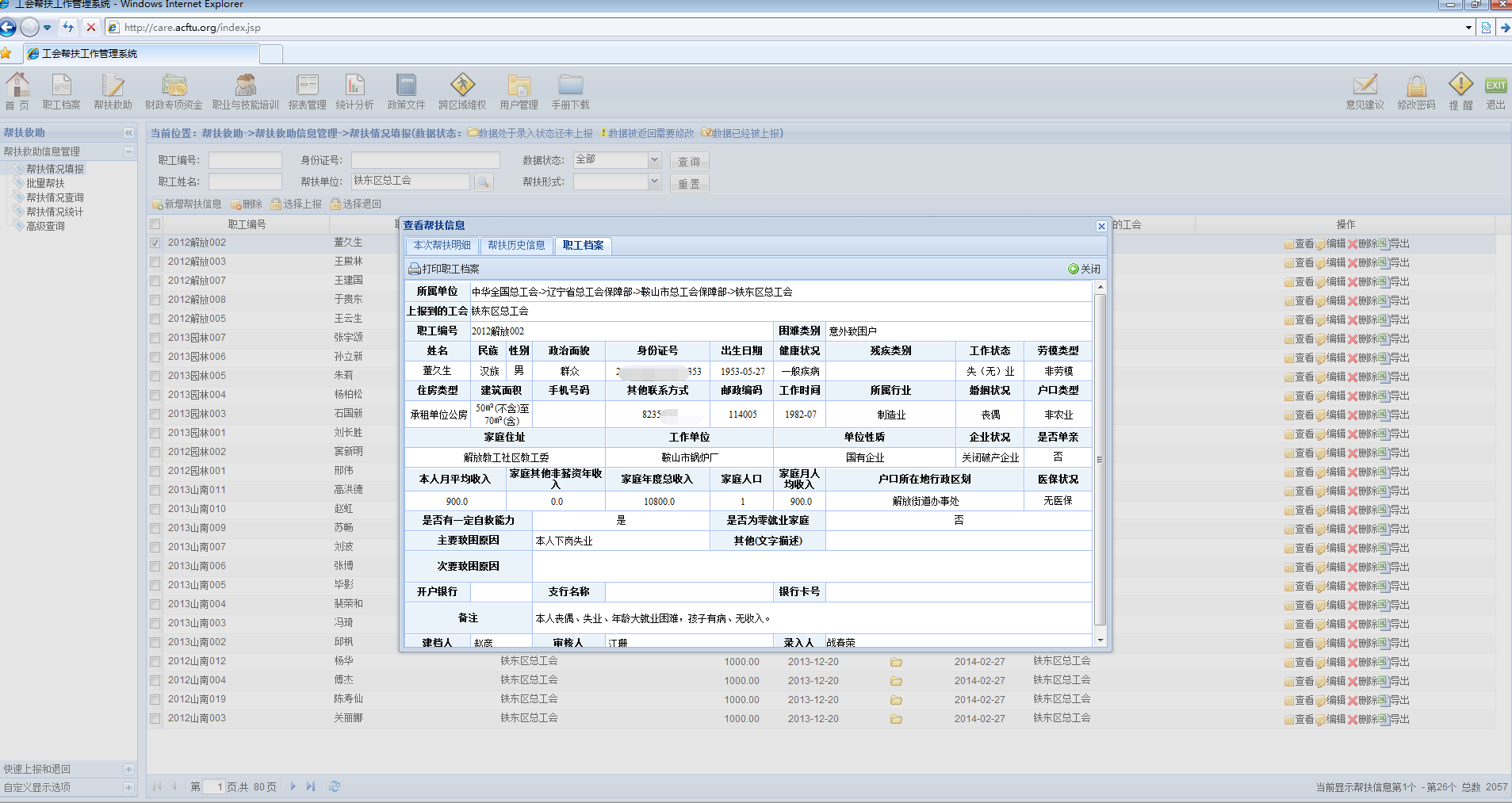
Task: Click 选择上报 button
Action: coord(296,204)
